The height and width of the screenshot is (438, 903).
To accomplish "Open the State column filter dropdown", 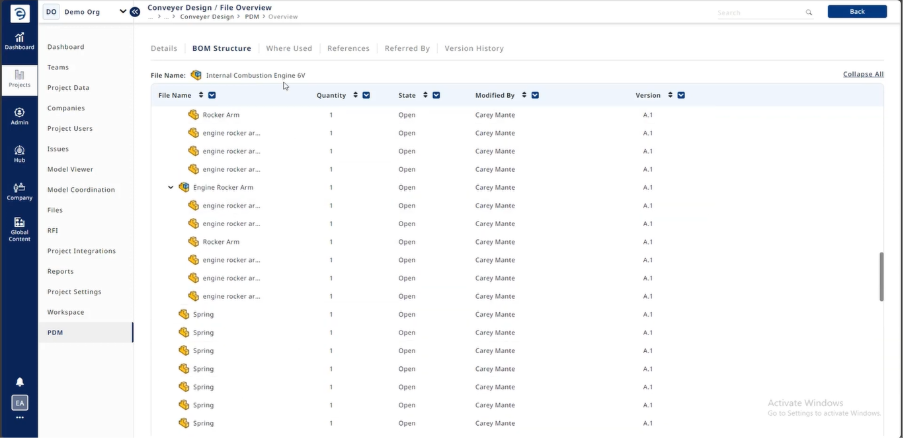I will coord(437,95).
